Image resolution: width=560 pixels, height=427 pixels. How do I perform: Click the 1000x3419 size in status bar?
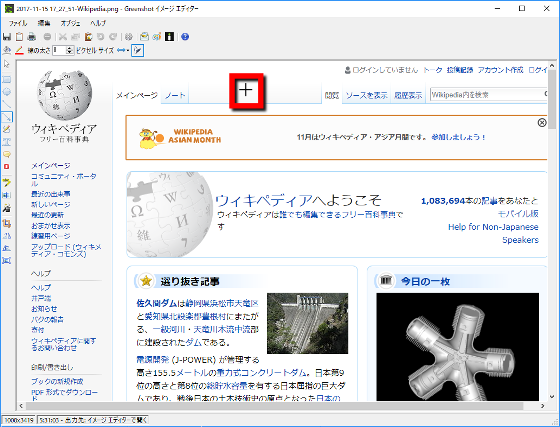[19, 420]
